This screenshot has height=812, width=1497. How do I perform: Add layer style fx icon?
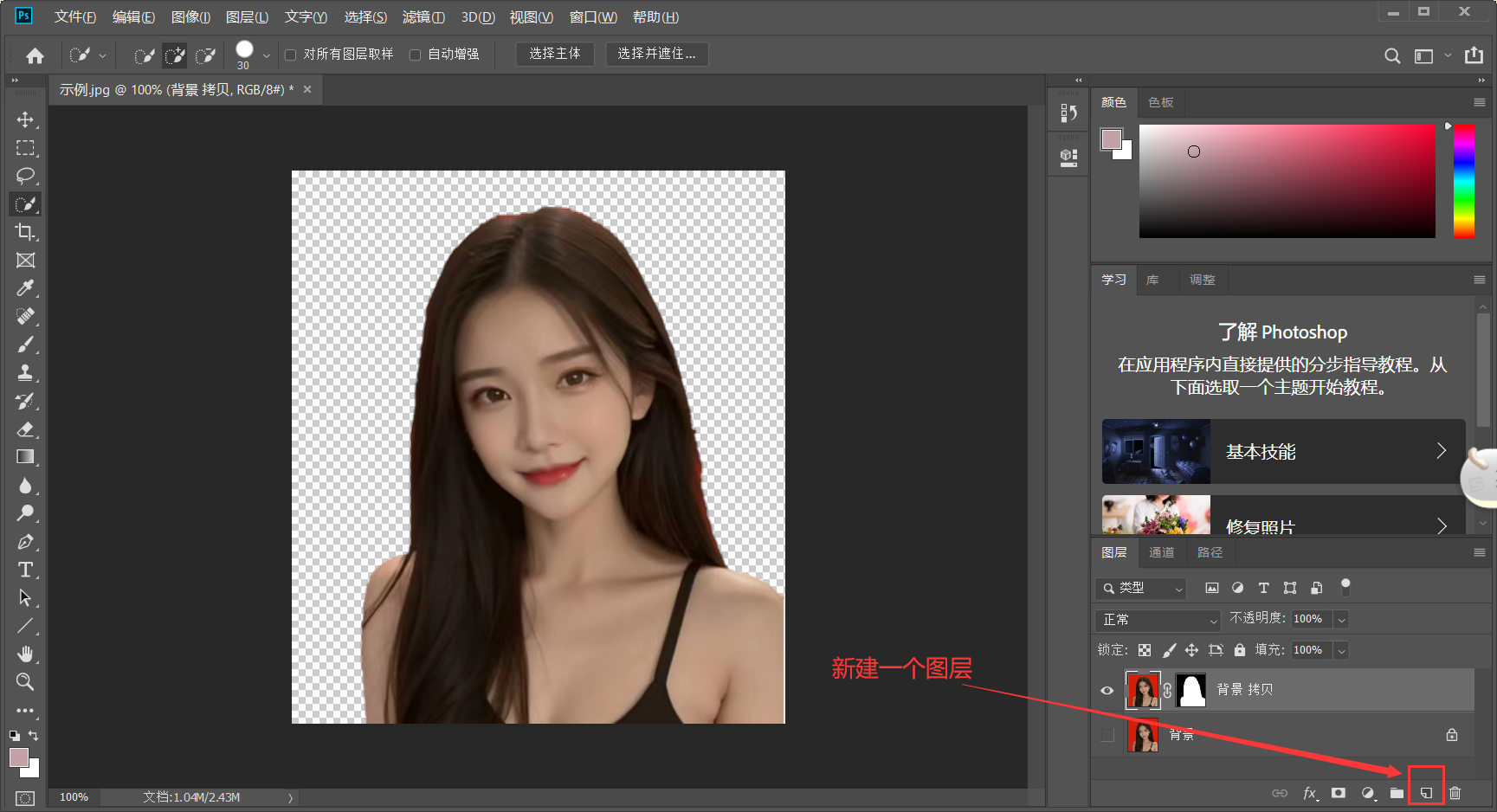click(1310, 793)
